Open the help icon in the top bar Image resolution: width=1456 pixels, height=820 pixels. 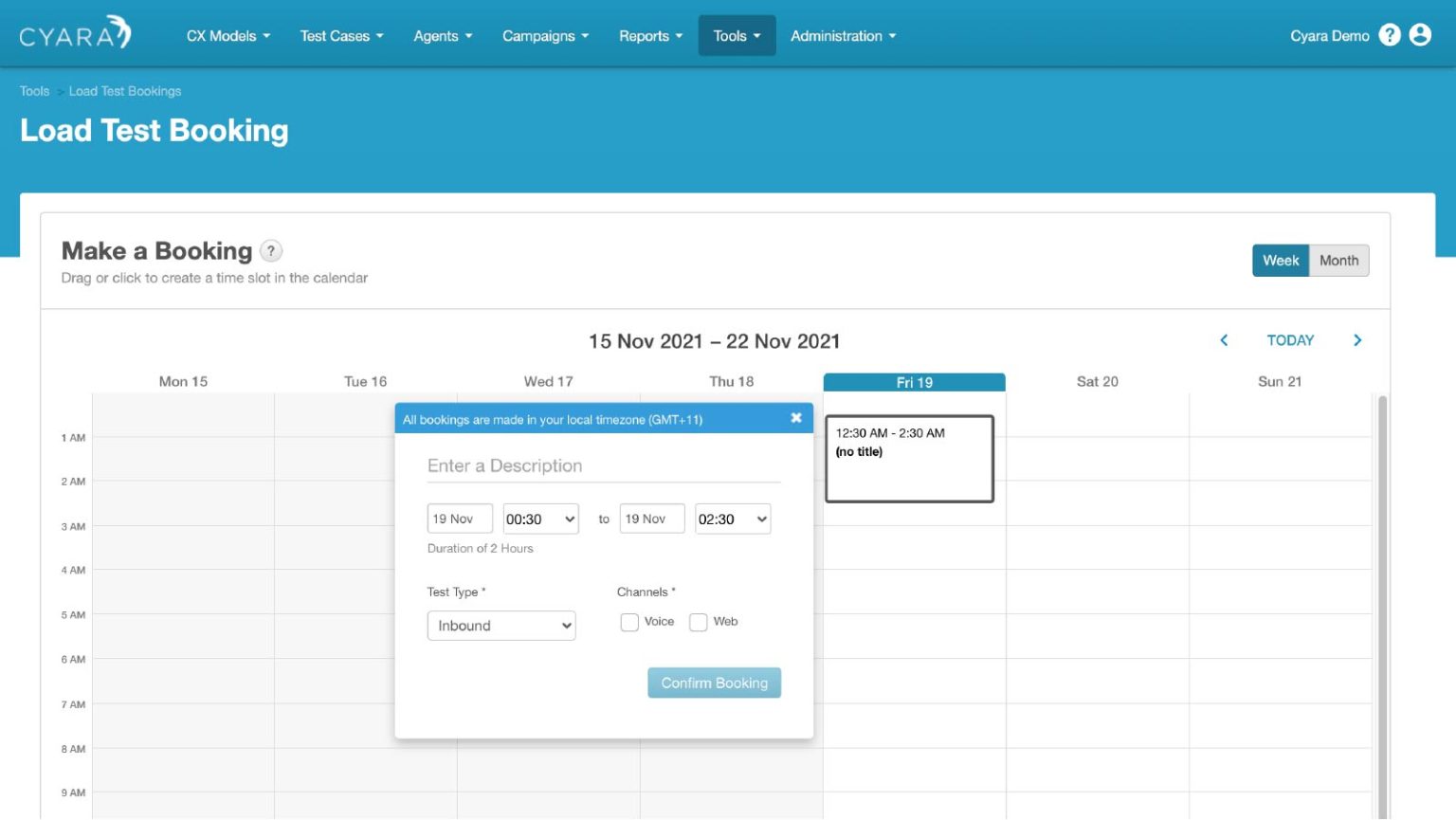[1390, 34]
